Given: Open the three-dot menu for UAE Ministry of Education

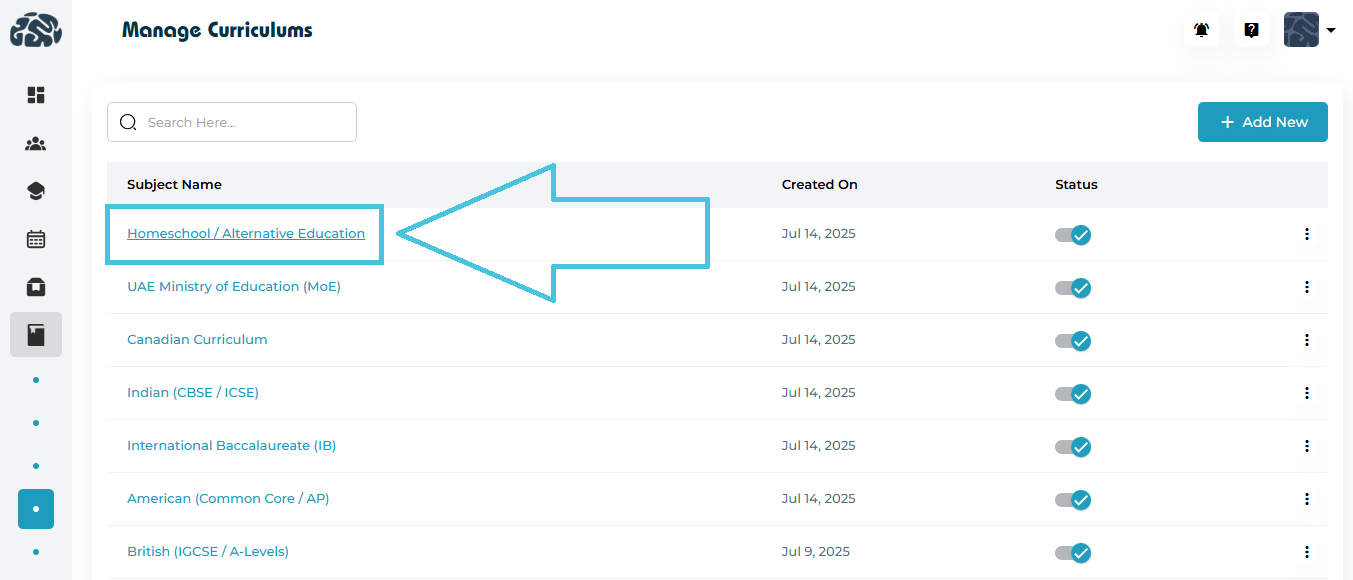Looking at the screenshot, I should [x=1306, y=287].
